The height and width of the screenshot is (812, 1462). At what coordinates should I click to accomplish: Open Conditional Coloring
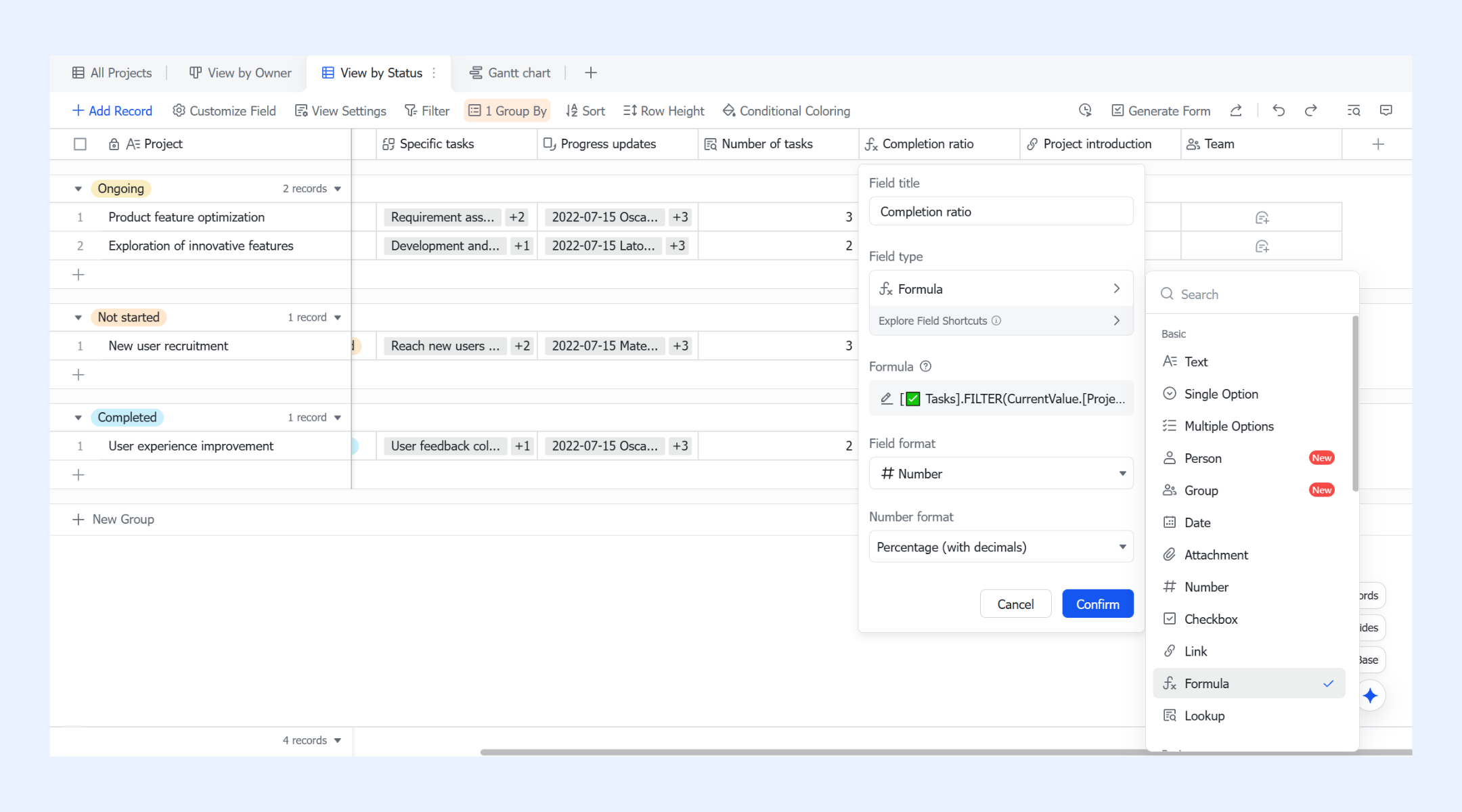point(786,110)
